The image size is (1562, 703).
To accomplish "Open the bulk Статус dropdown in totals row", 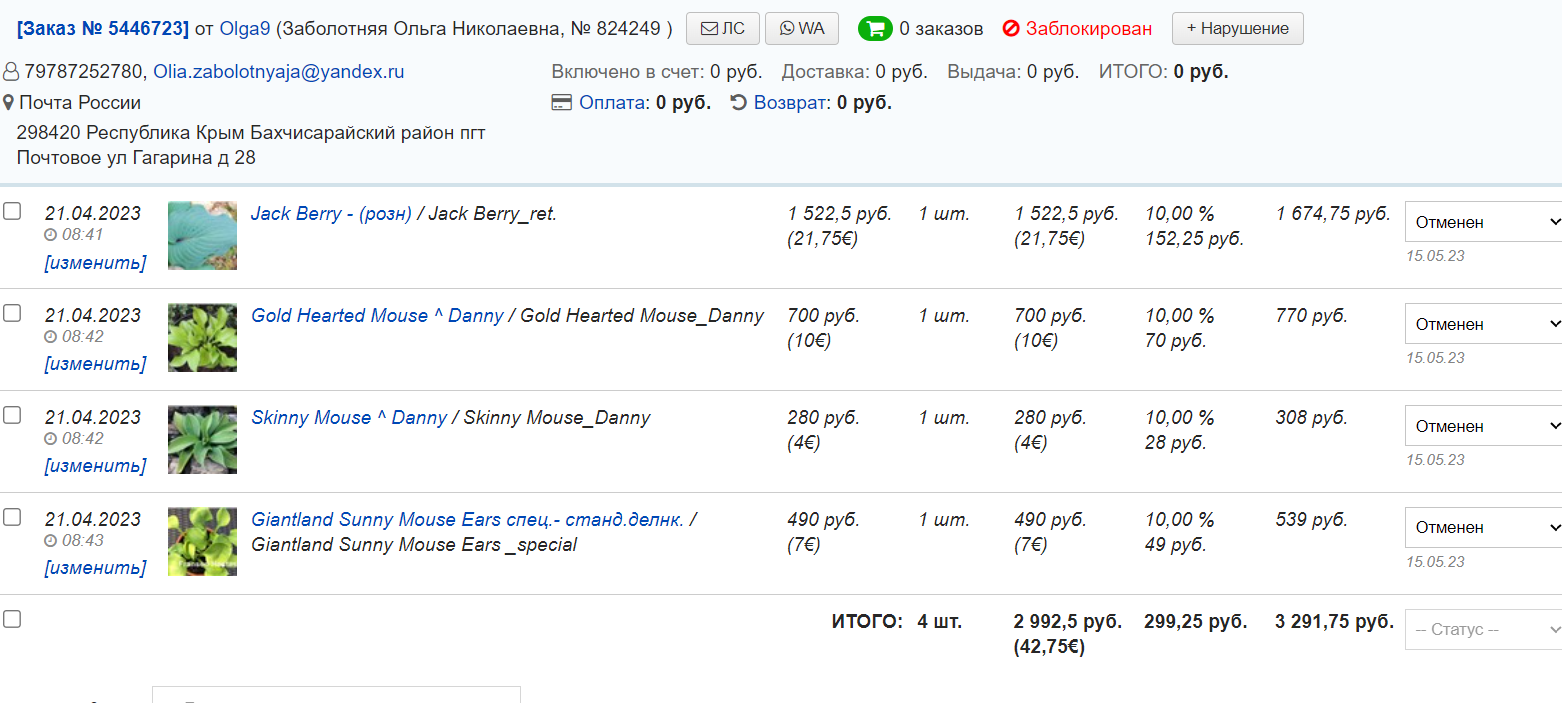I will (x=1483, y=630).
